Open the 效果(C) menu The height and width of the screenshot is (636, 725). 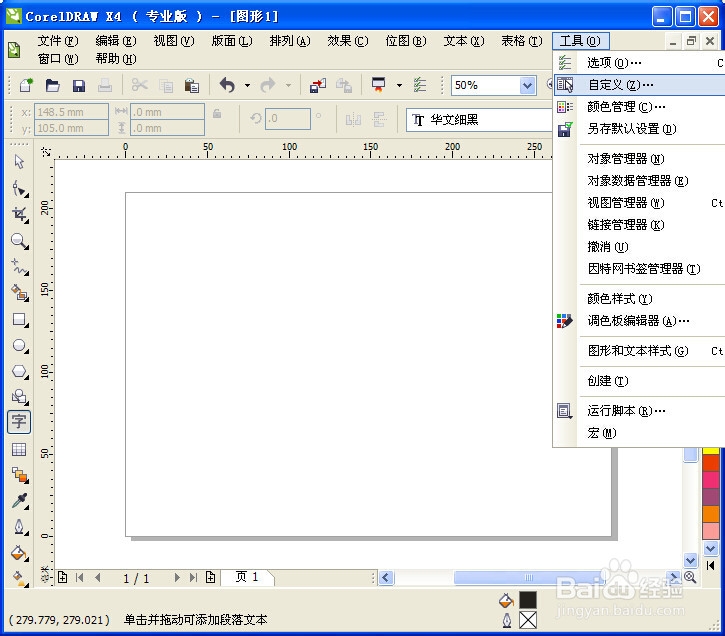[x=348, y=41]
